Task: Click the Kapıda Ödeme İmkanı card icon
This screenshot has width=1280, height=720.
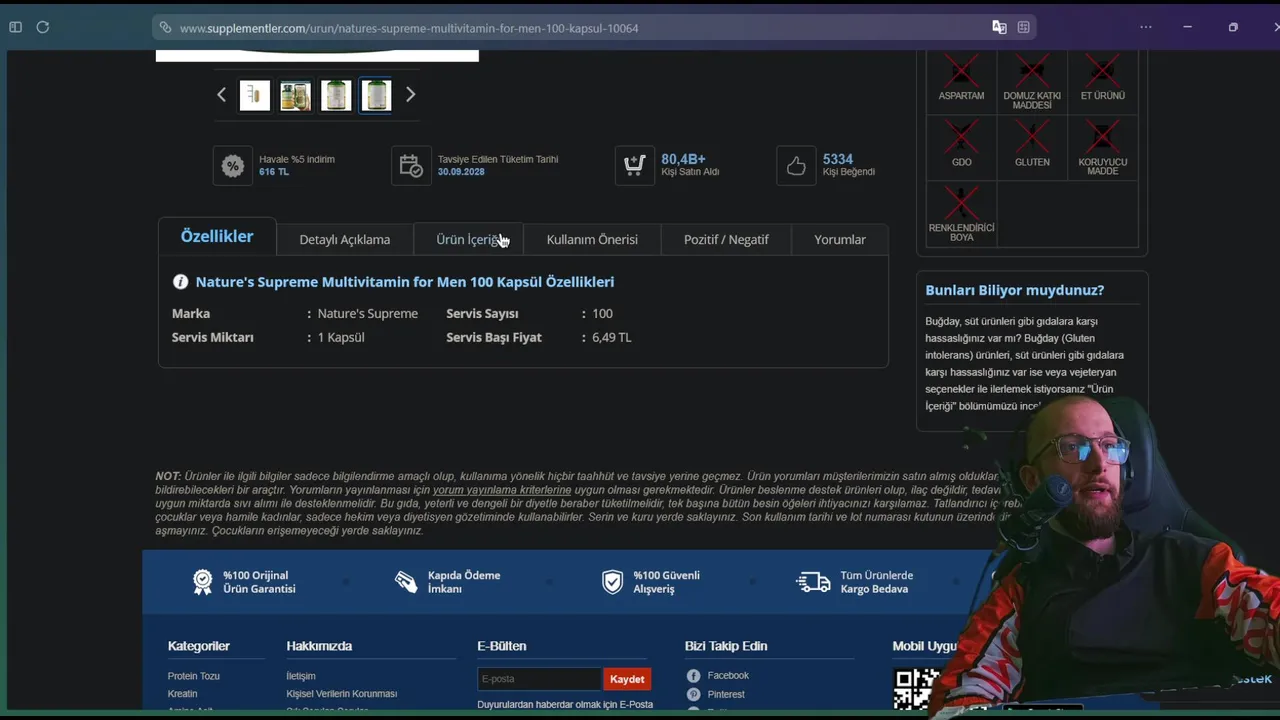Action: [406, 582]
